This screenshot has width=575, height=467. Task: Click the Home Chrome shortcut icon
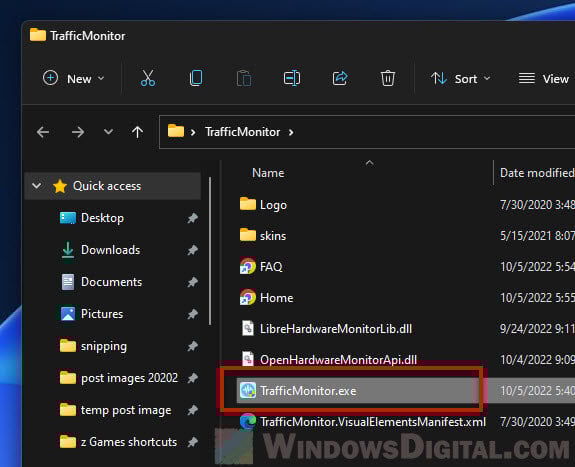pyautogui.click(x=248, y=298)
